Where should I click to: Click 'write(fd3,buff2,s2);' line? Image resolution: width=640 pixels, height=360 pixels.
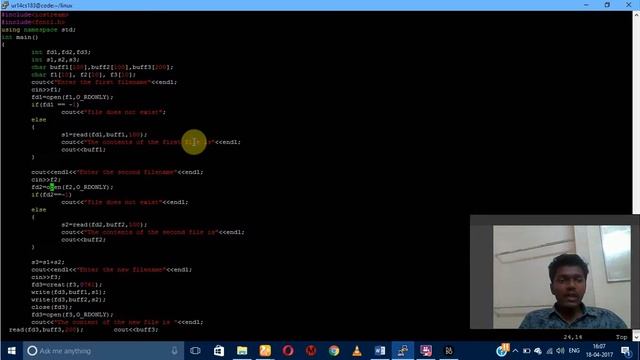(x=69, y=300)
